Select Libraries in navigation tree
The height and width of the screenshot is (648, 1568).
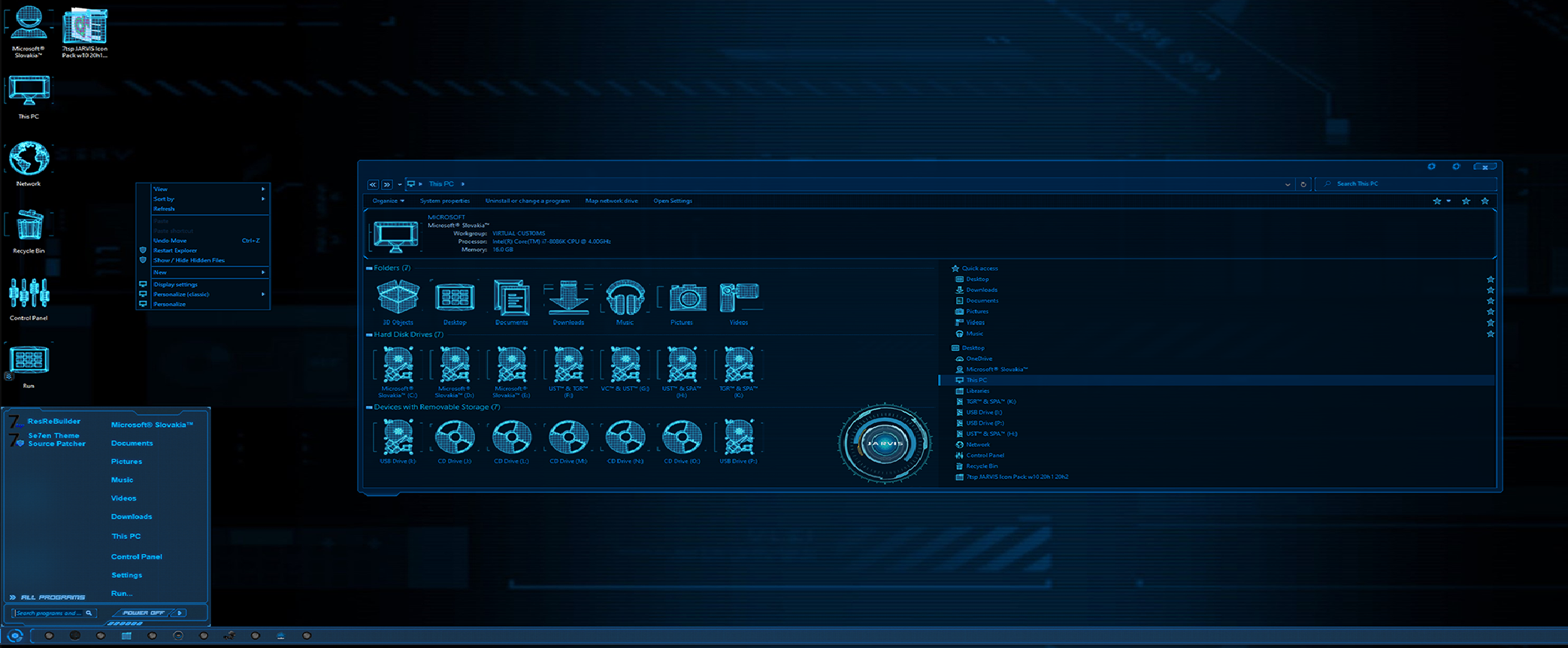tap(977, 391)
